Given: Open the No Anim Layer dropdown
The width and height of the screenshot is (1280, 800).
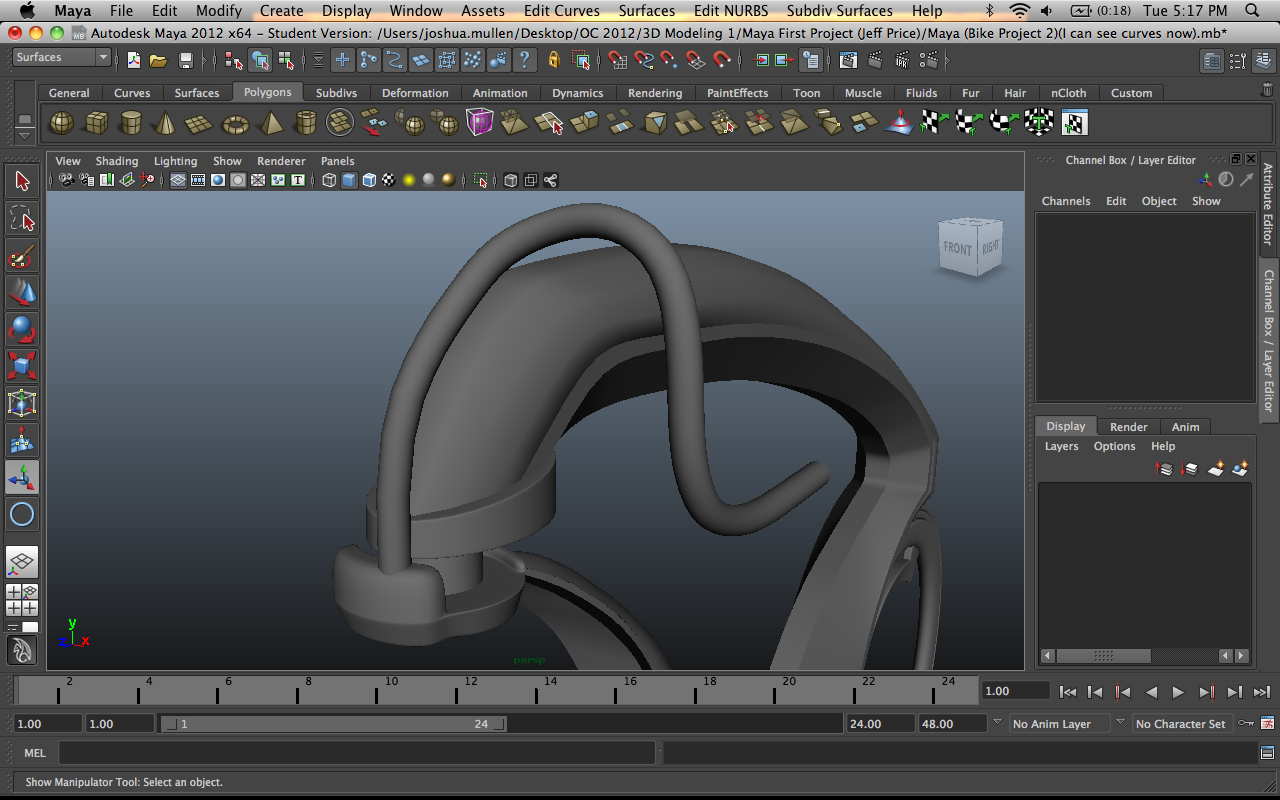Looking at the screenshot, I should pos(1060,723).
